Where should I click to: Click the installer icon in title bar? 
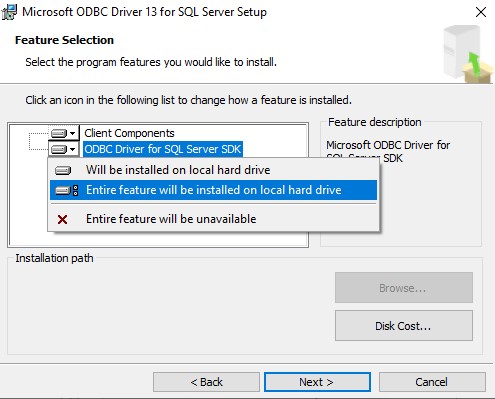(x=9, y=12)
